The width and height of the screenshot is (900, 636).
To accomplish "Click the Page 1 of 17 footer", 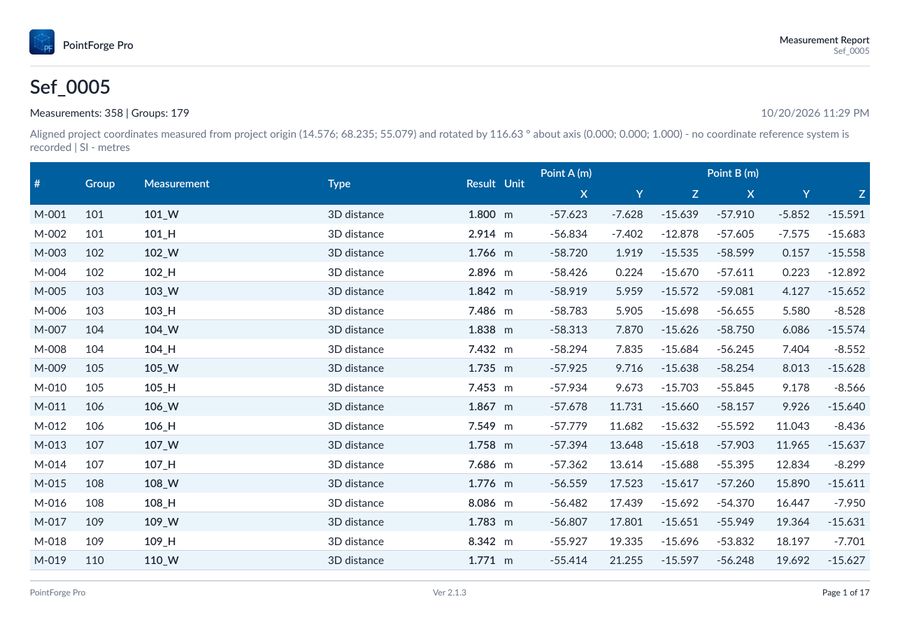I will click(845, 592).
